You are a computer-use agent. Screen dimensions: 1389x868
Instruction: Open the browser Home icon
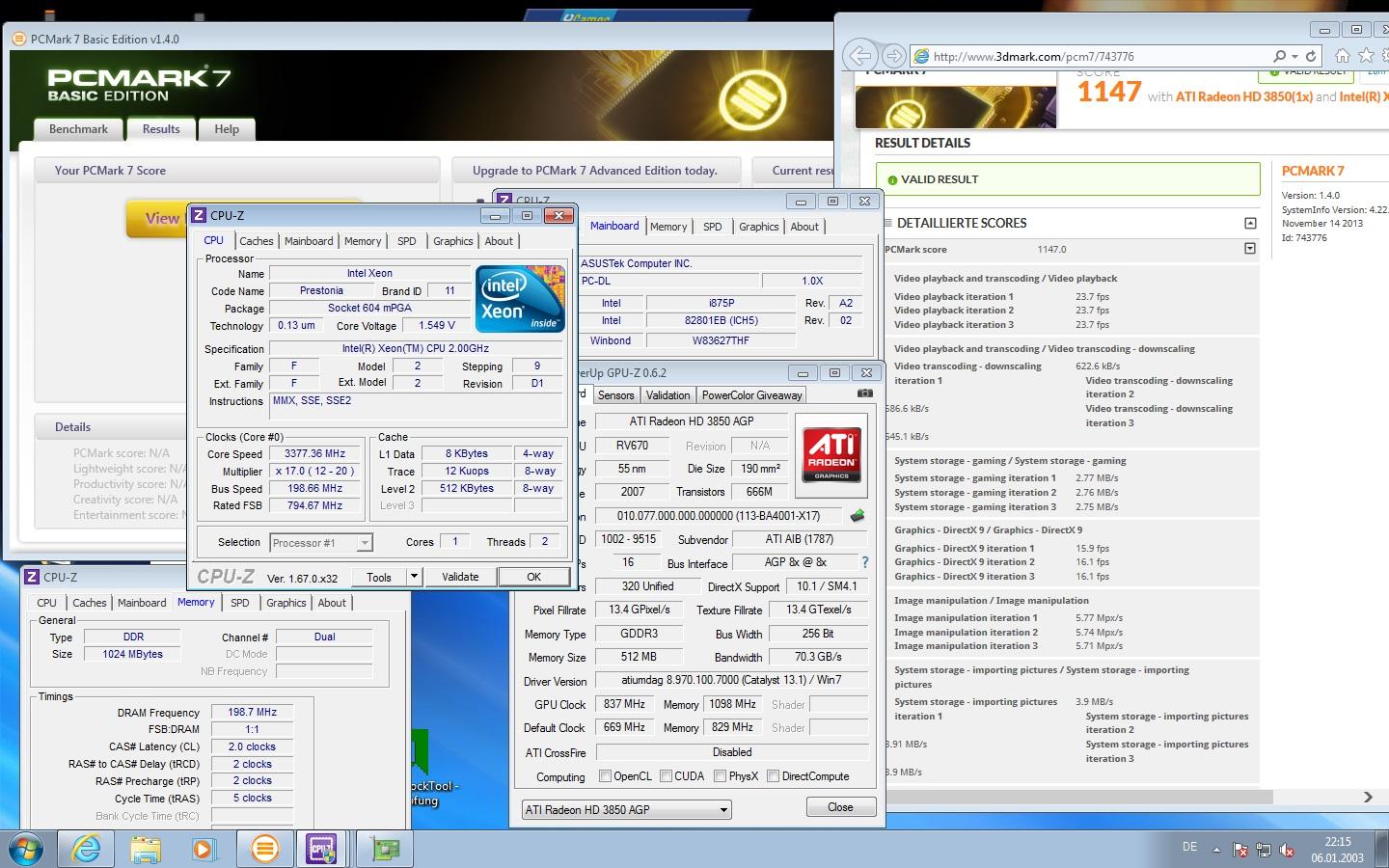click(1343, 56)
